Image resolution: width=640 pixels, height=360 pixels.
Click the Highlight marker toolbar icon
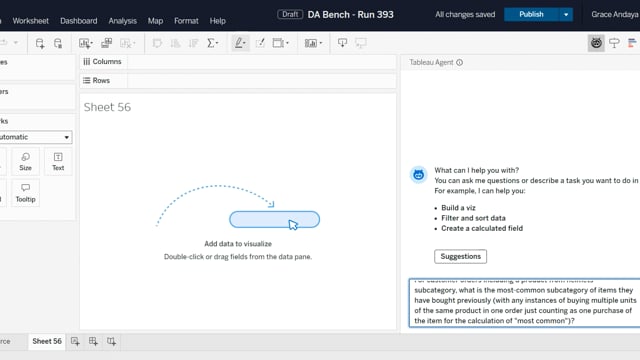tap(238, 43)
